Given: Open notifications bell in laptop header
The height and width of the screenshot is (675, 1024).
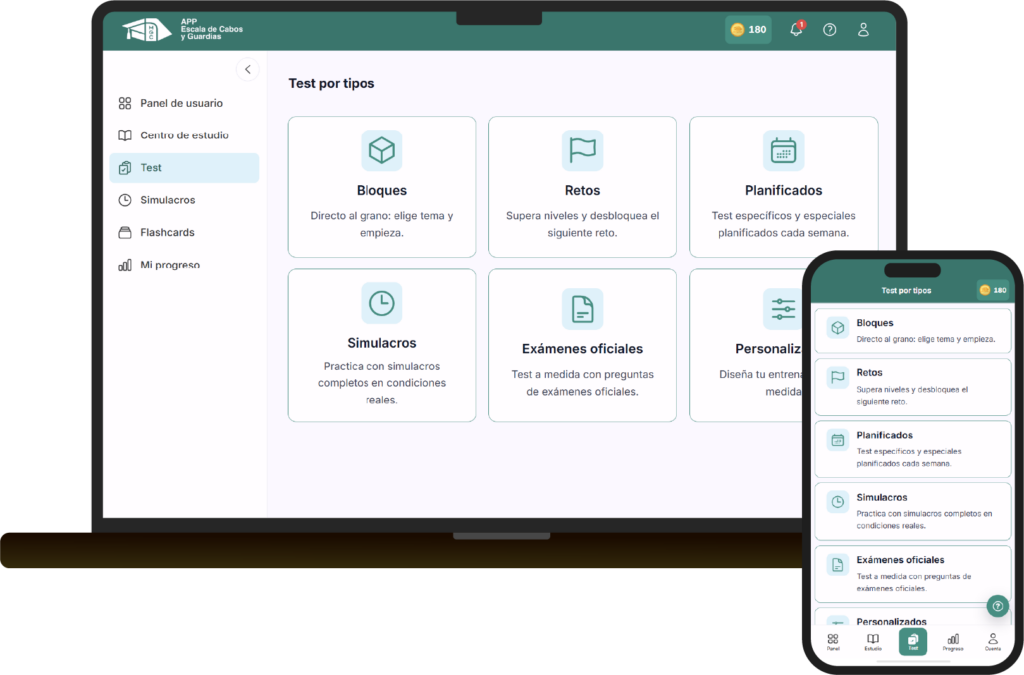Looking at the screenshot, I should pos(796,29).
